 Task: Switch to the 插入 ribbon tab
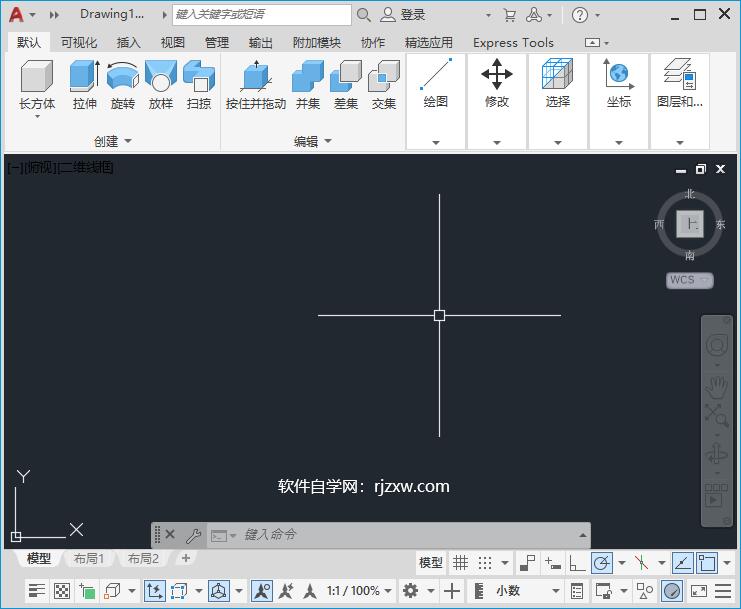click(129, 43)
